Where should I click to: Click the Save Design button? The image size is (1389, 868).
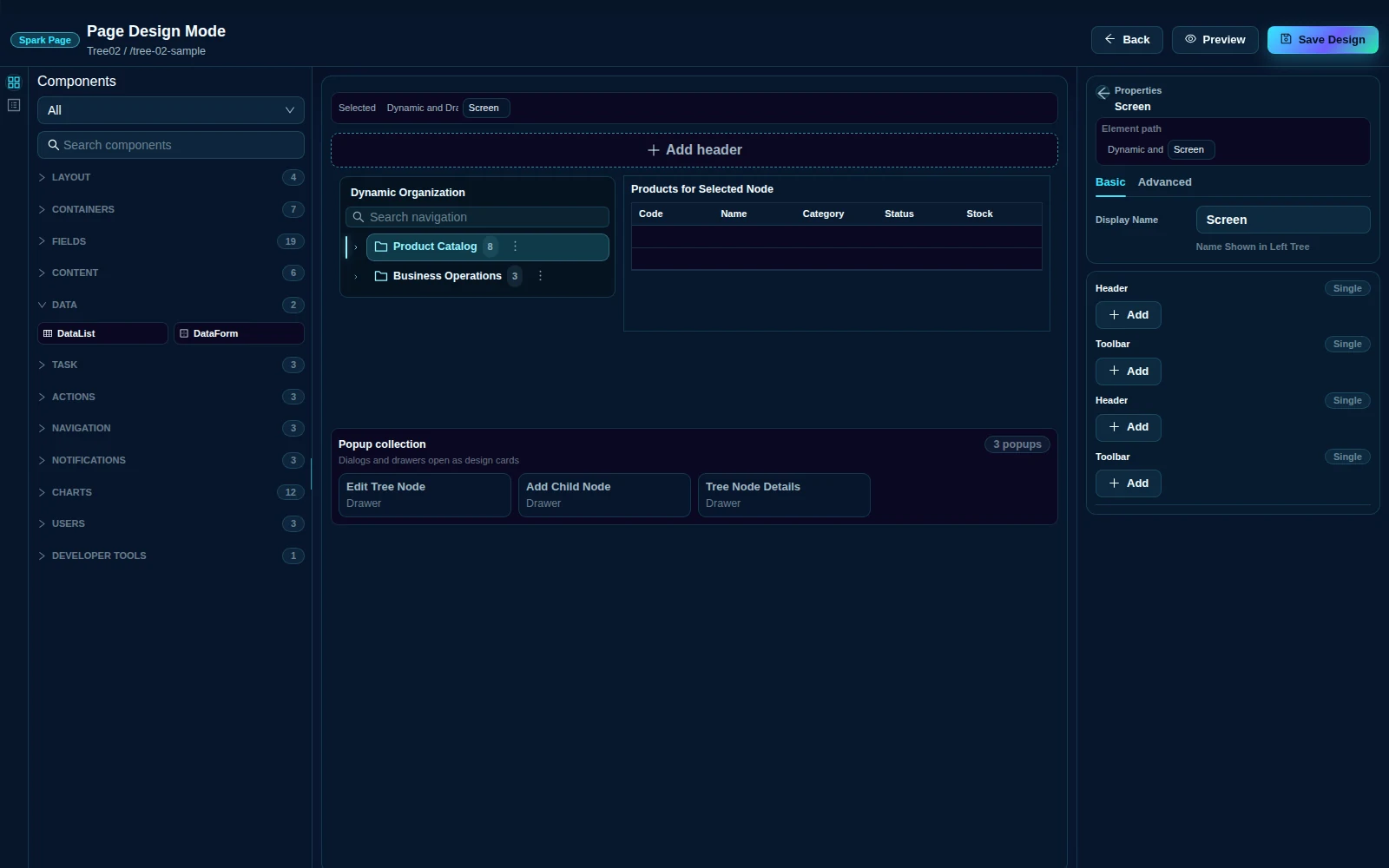click(1322, 40)
